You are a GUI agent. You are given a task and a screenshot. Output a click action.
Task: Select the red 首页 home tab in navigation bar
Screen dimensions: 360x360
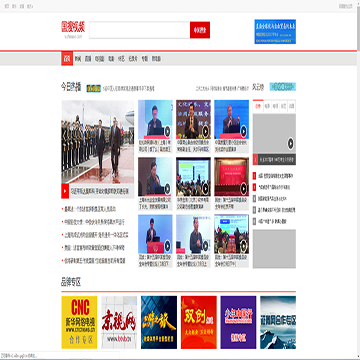67,59
